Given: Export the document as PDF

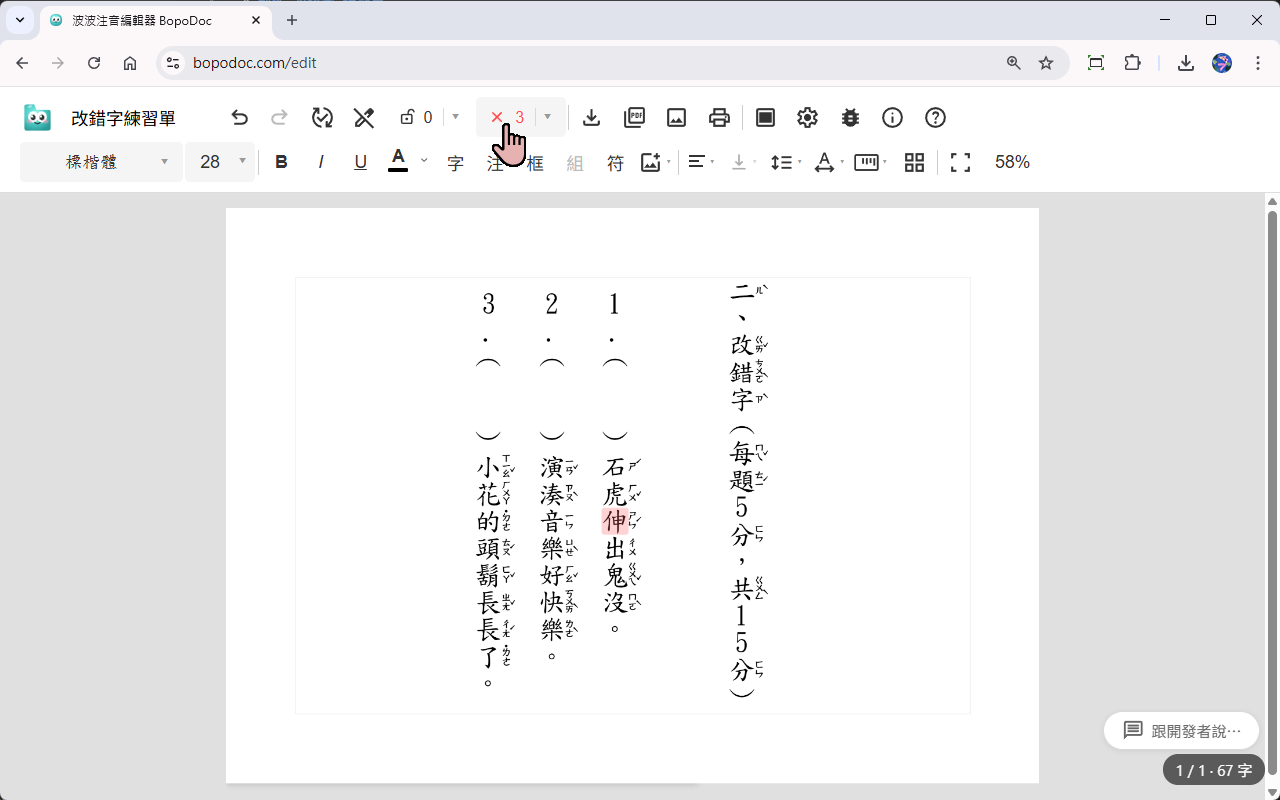Looking at the screenshot, I should [x=634, y=117].
